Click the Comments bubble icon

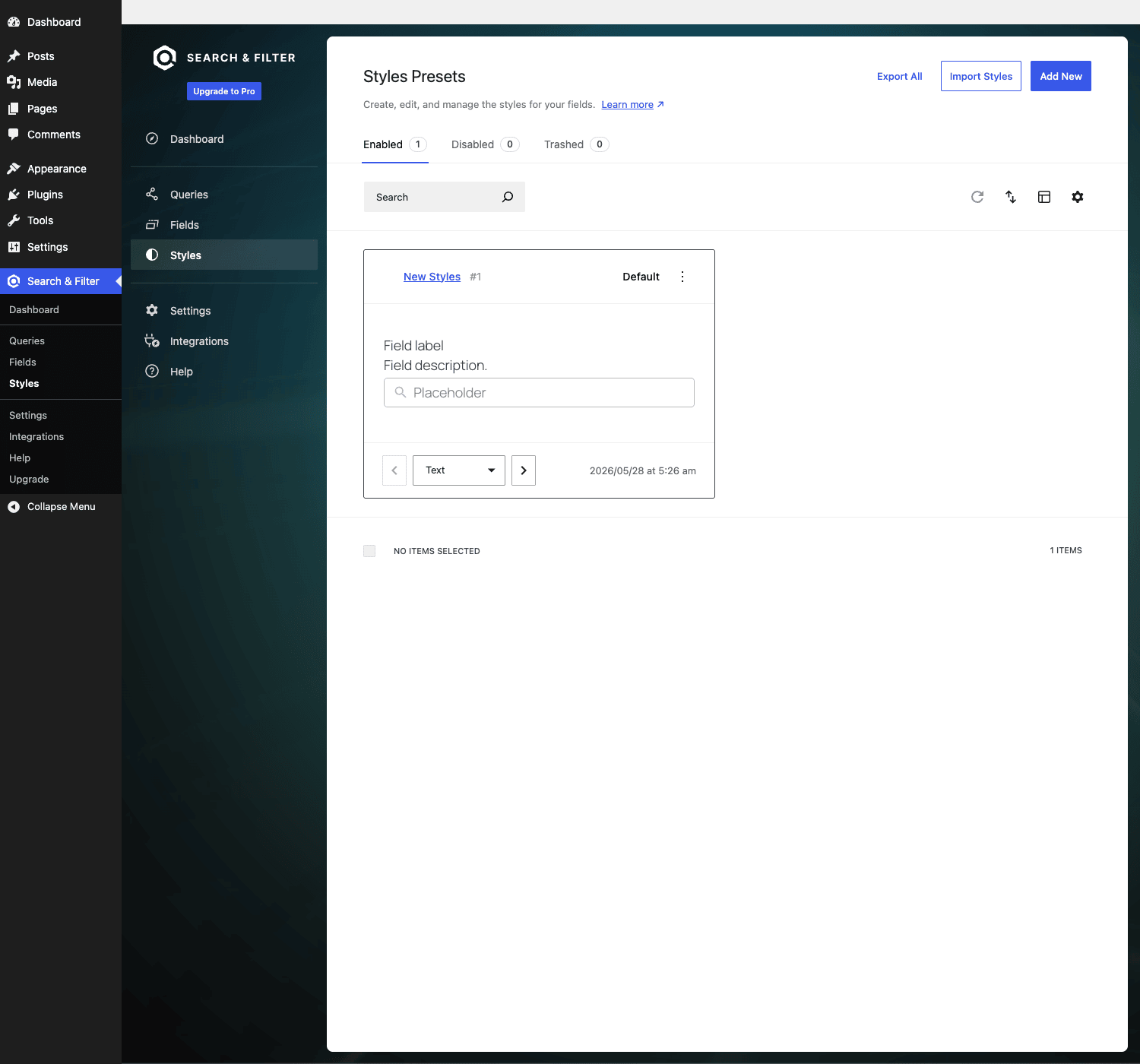tap(14, 135)
